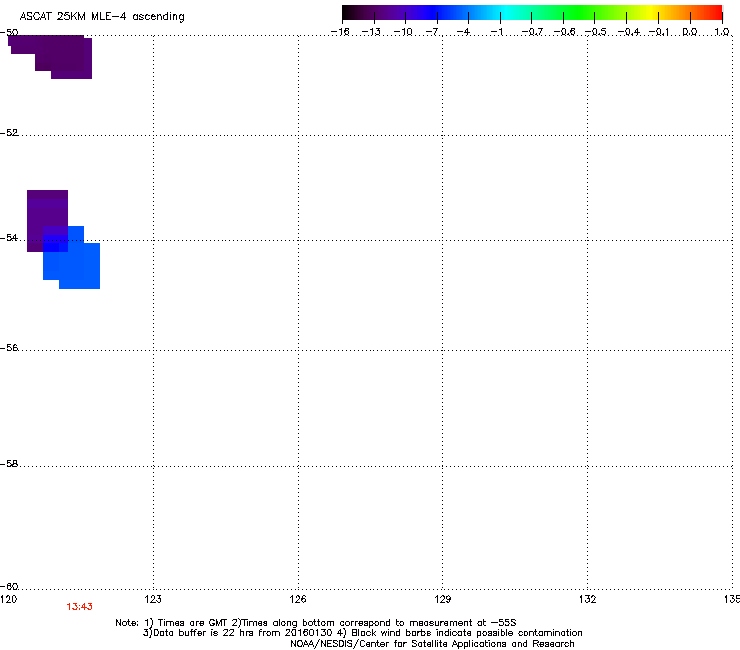Click the latitude label -60
Screen dimensions: 740x650
(9, 587)
